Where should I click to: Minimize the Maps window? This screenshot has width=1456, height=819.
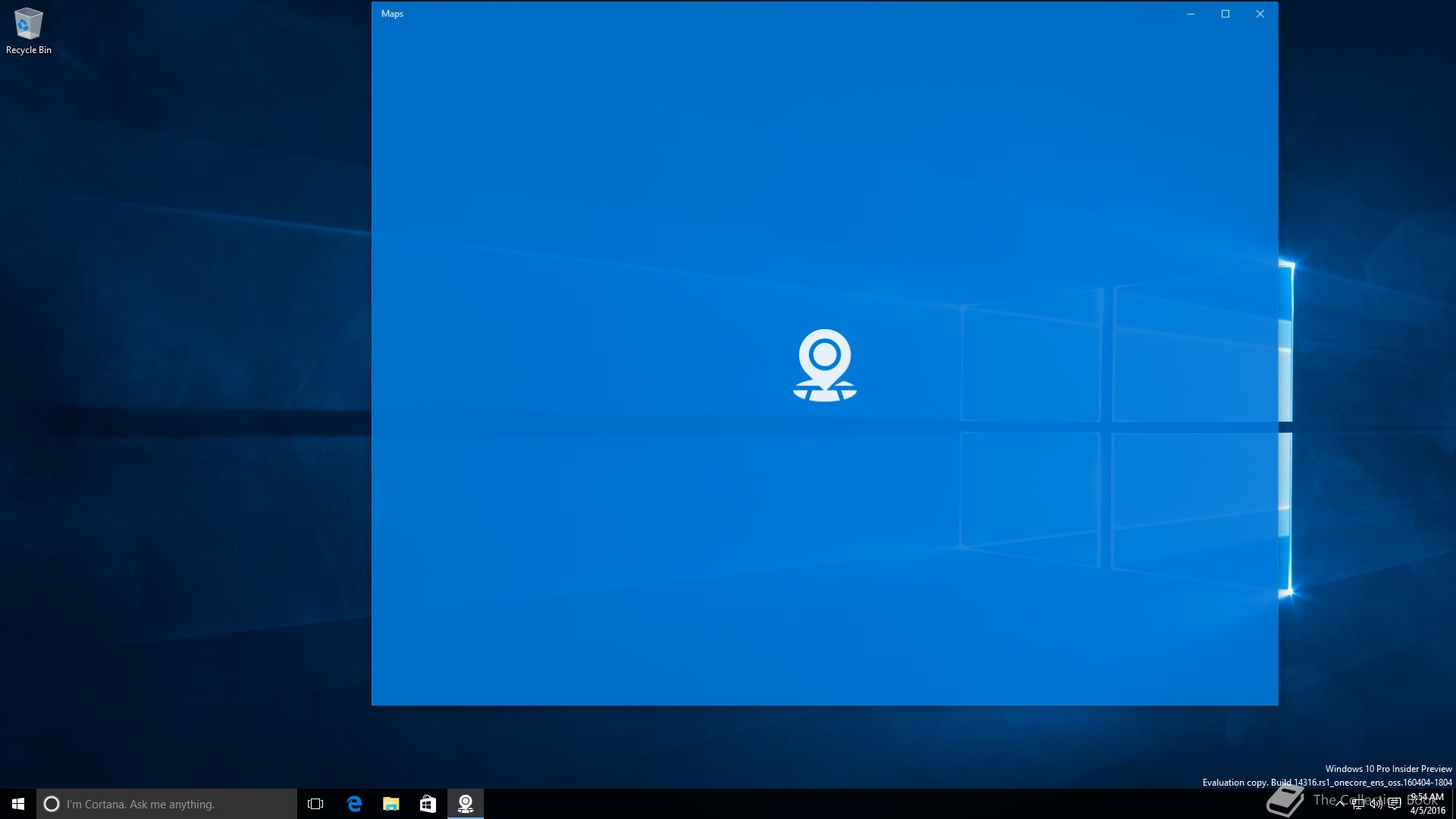1191,14
